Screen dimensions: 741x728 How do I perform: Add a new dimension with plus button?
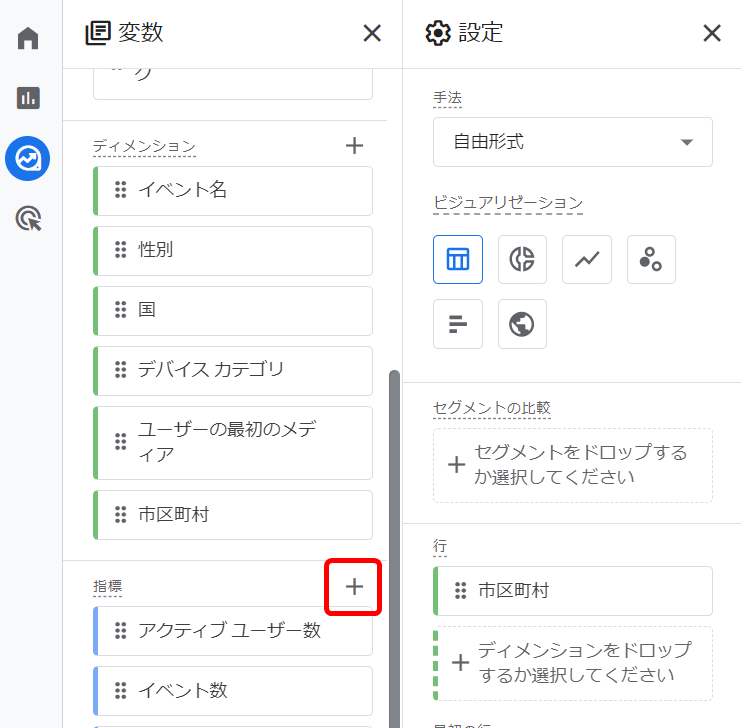(x=354, y=146)
